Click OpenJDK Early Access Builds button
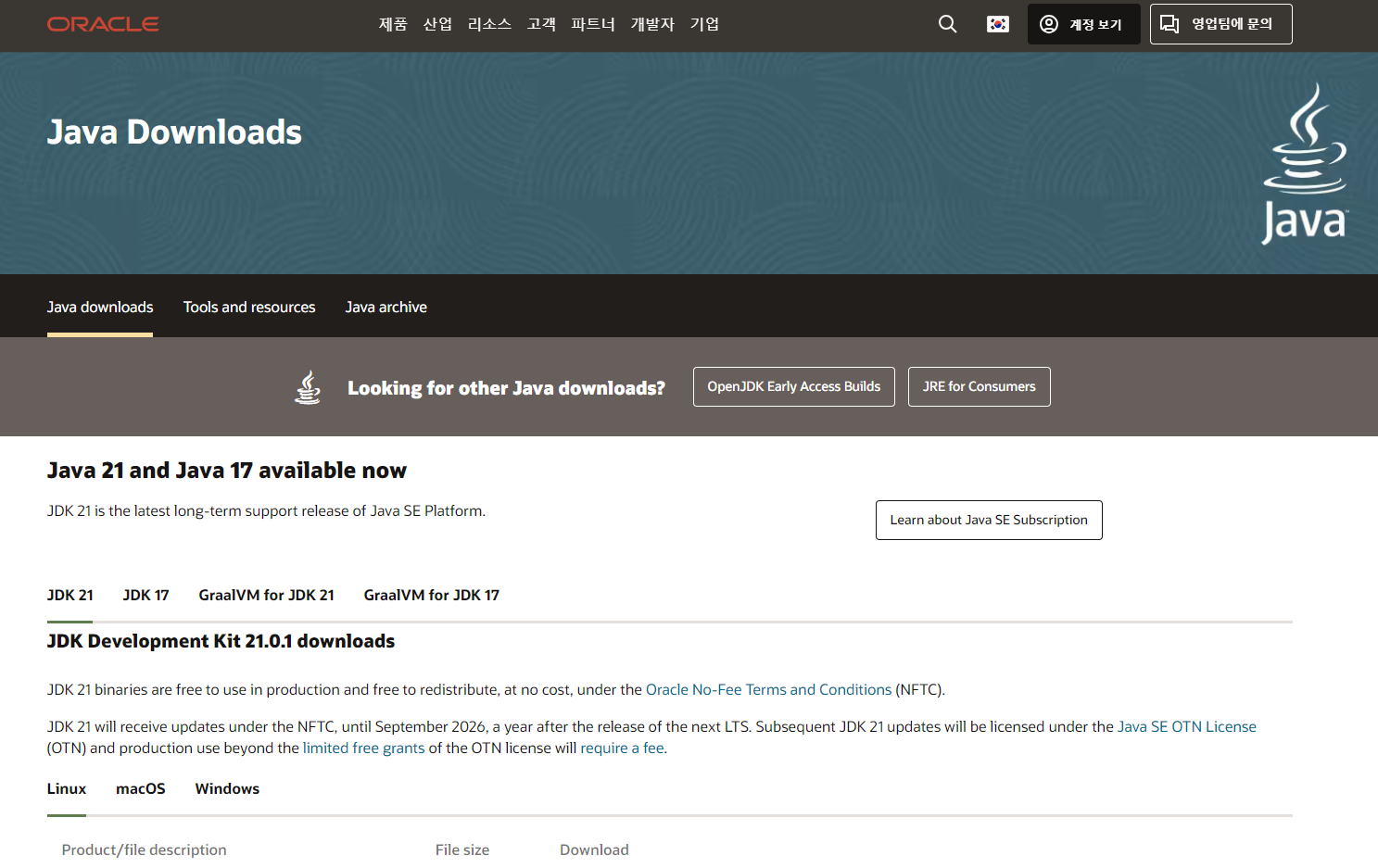Screen dimensions: 1378x868 pyautogui.click(x=794, y=386)
